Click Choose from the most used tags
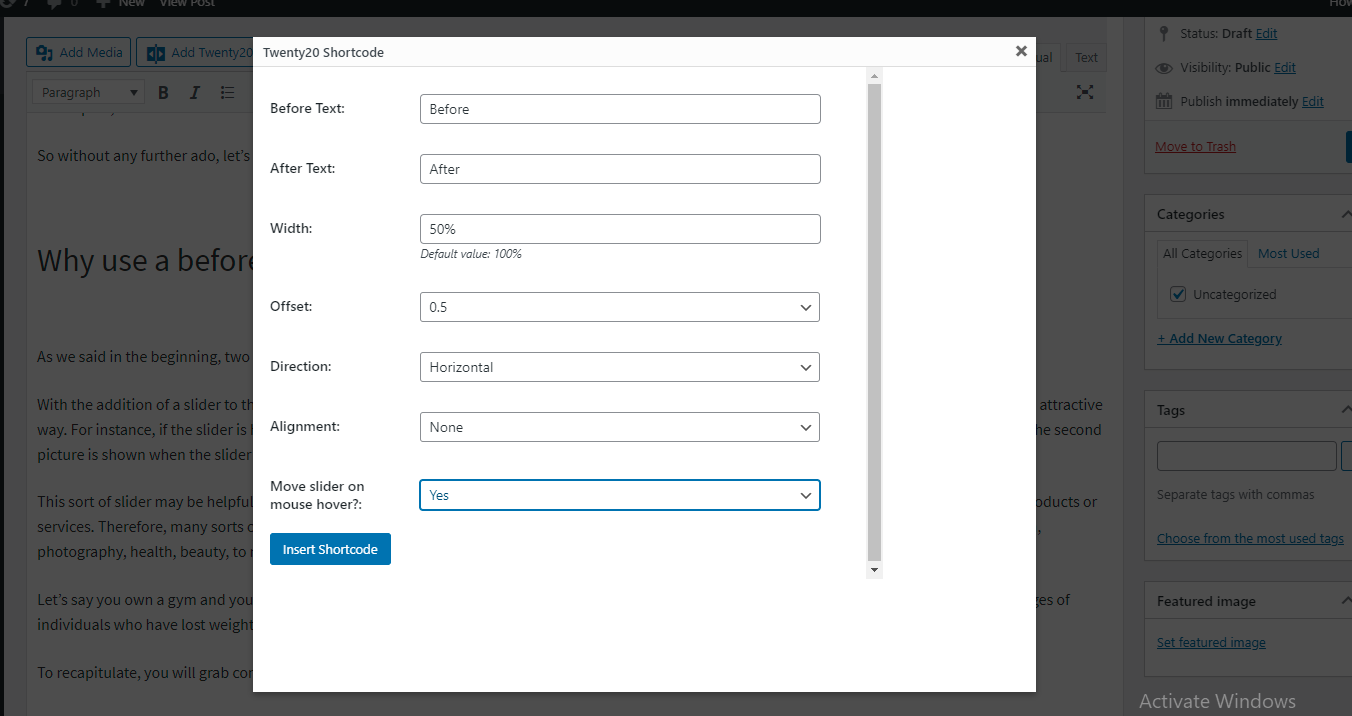 [x=1250, y=538]
